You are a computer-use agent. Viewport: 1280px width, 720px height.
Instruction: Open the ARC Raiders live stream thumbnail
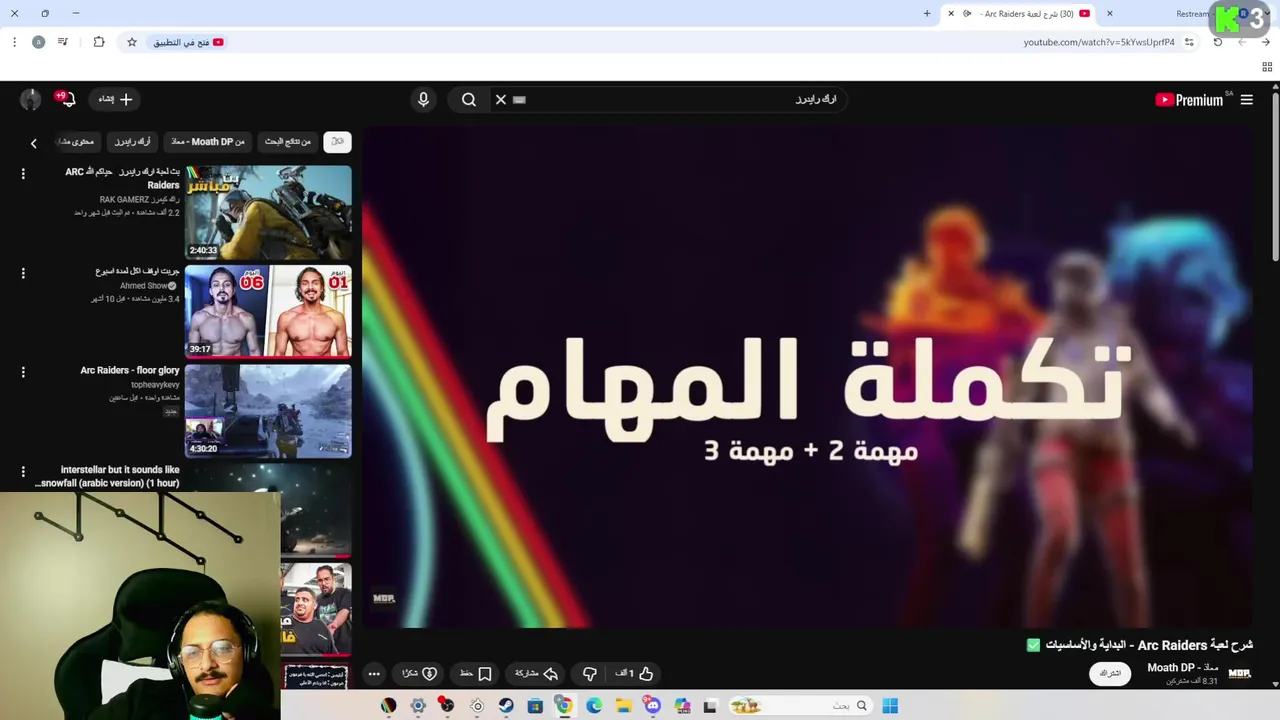pos(268,212)
